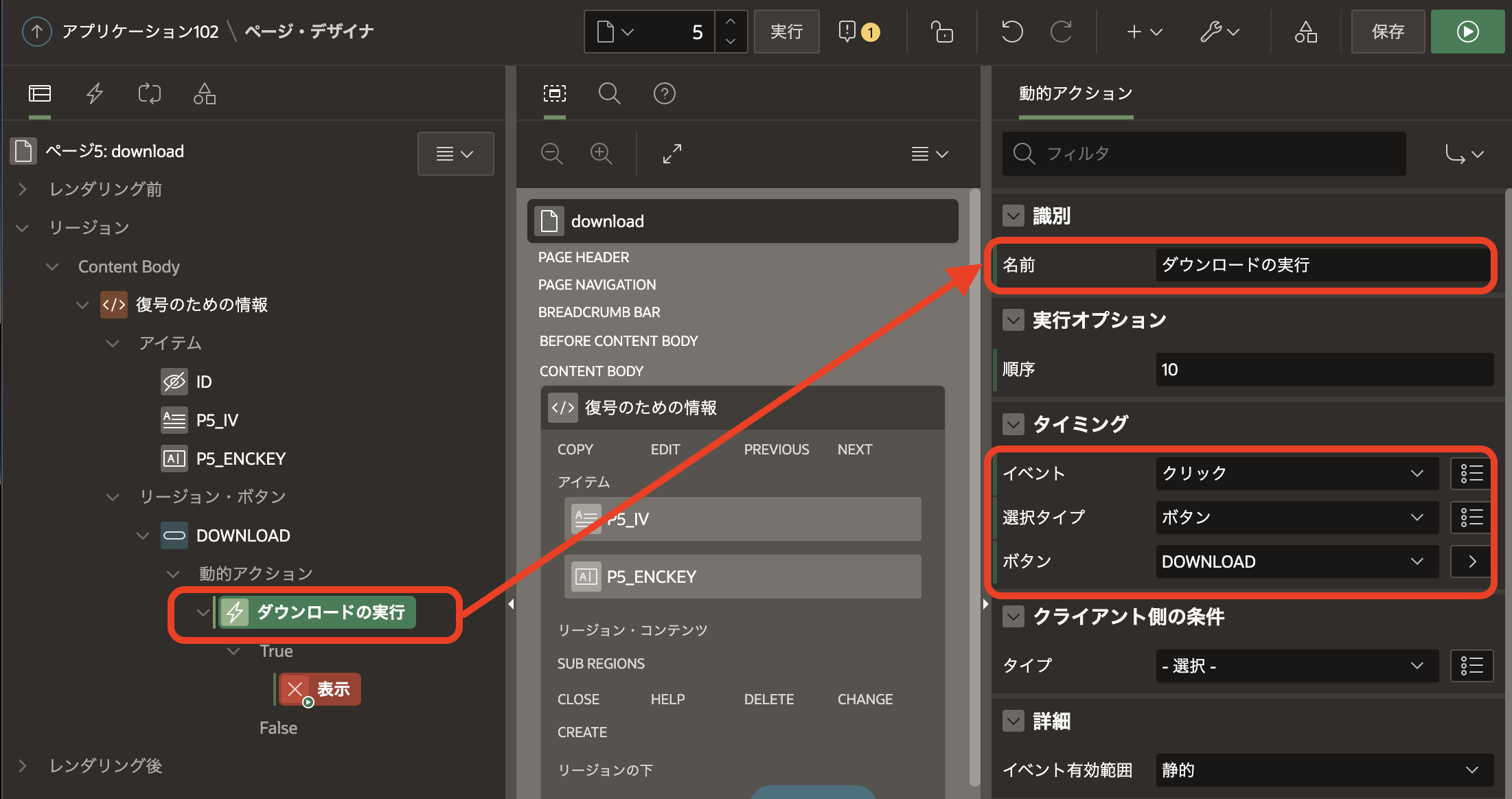Open the layout pane hamburger menu
1512x799 pixels.
930,154
